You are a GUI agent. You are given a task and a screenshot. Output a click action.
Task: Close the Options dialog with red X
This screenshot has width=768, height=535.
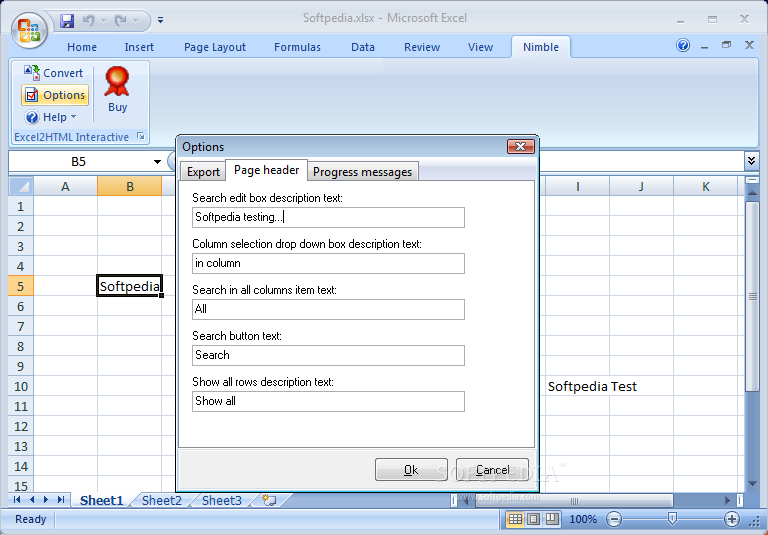[521, 146]
